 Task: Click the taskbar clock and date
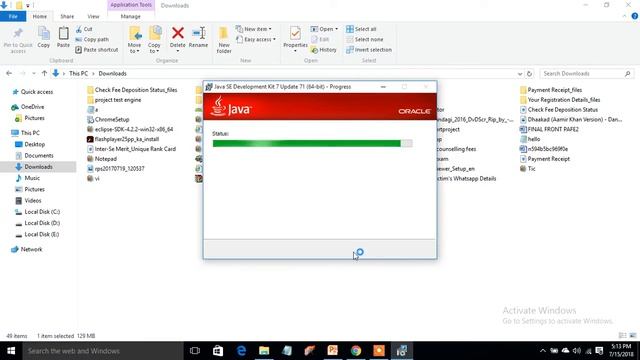point(620,351)
